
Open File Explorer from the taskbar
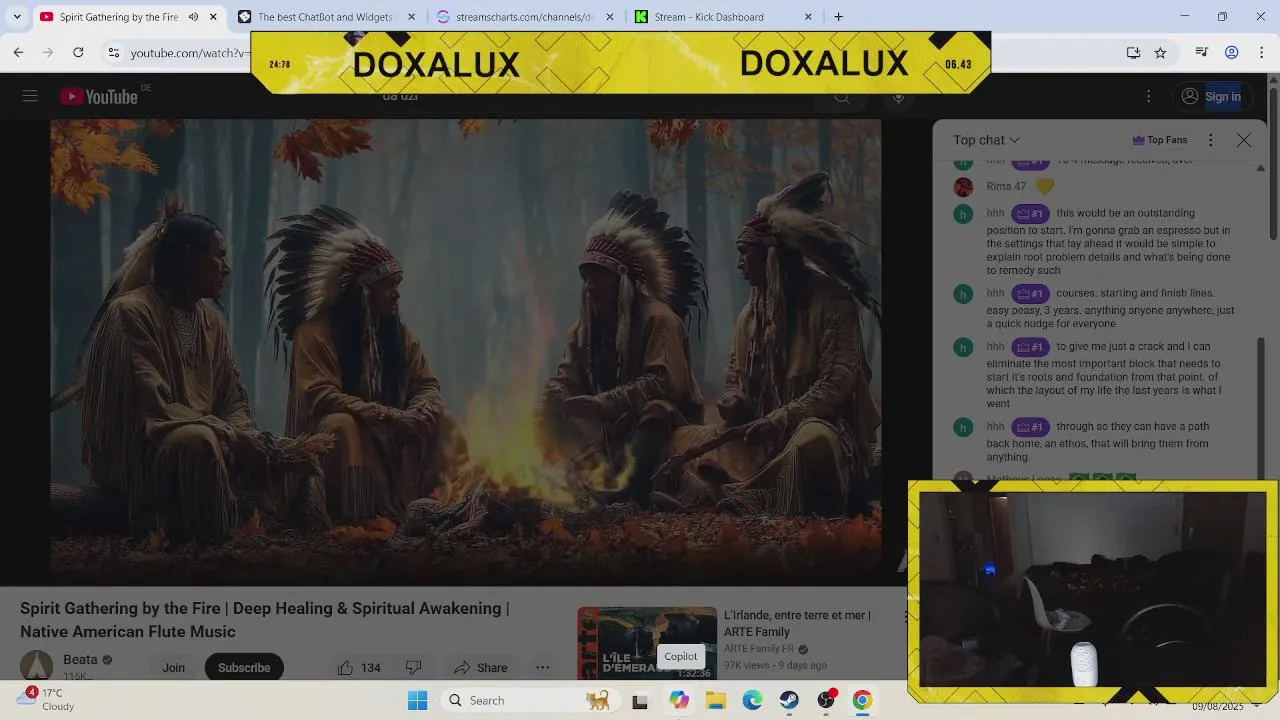(716, 700)
